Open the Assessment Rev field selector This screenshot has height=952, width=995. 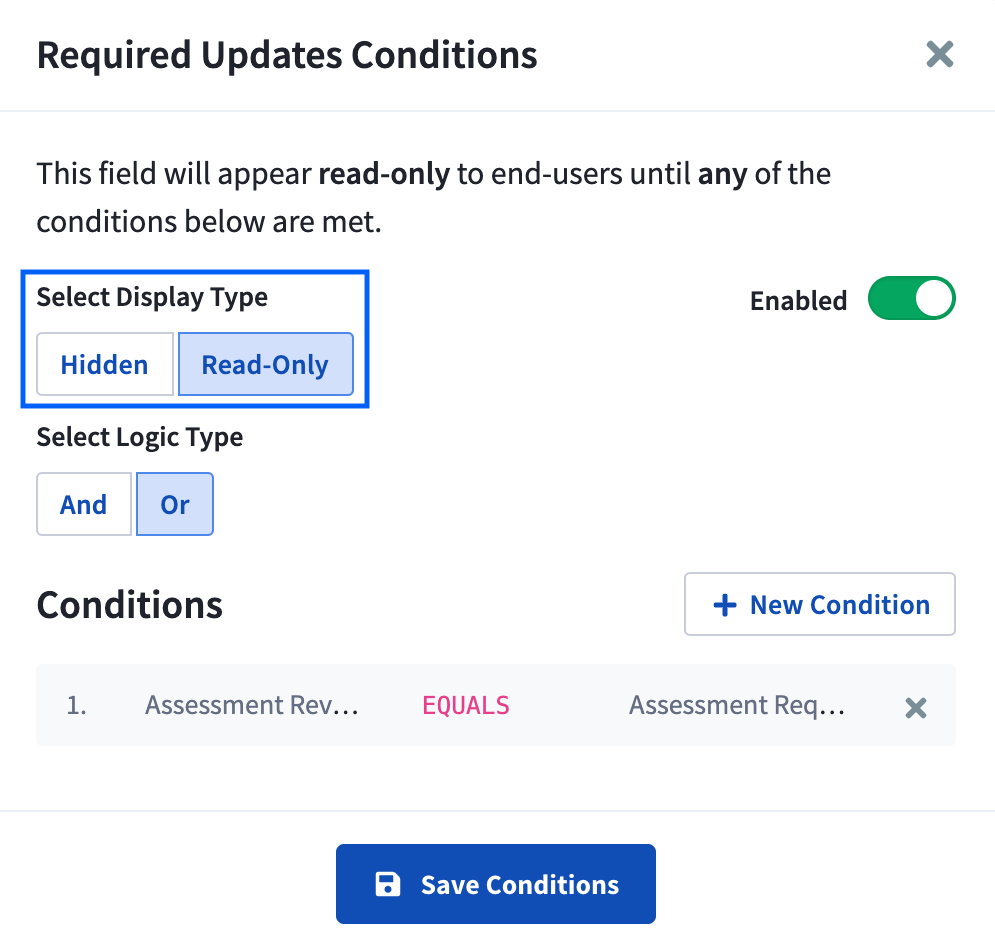point(252,705)
